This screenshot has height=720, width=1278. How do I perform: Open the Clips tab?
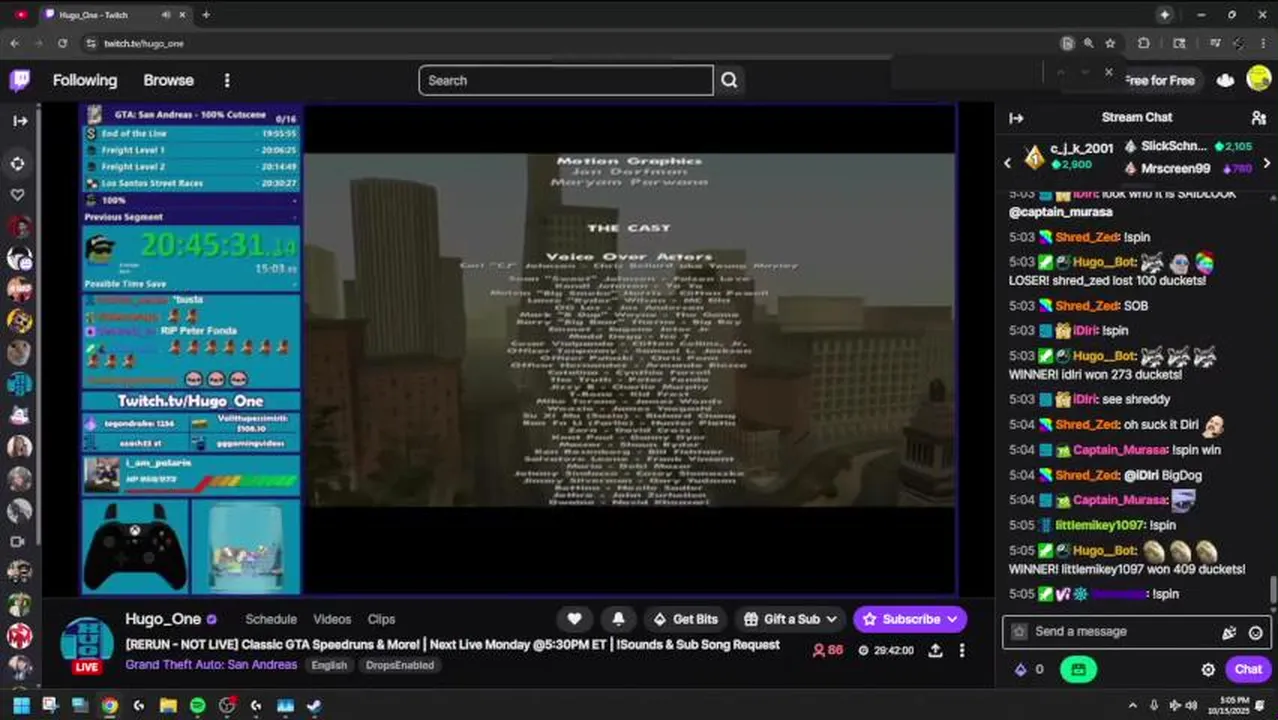tap(381, 619)
